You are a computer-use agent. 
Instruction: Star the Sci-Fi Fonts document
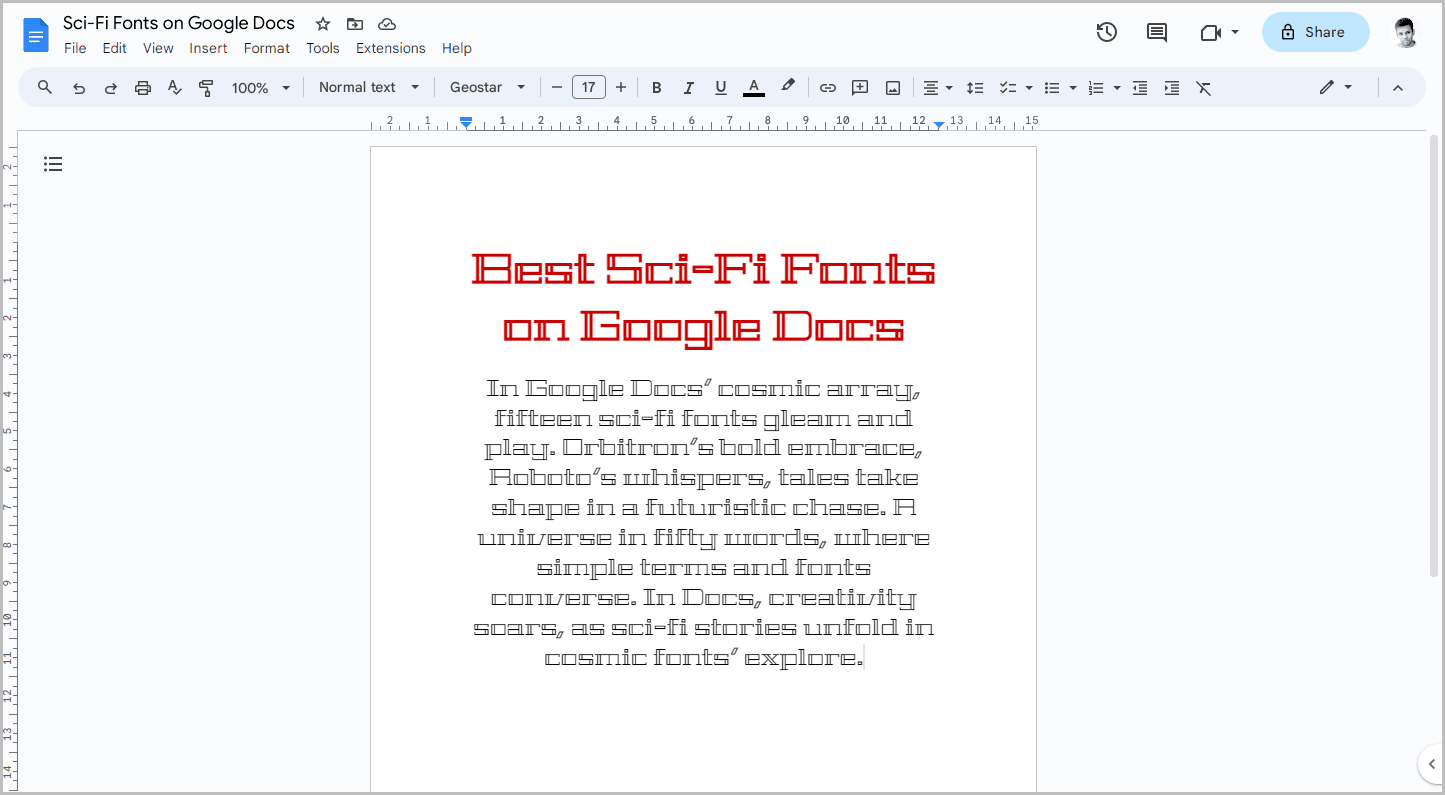pos(322,23)
